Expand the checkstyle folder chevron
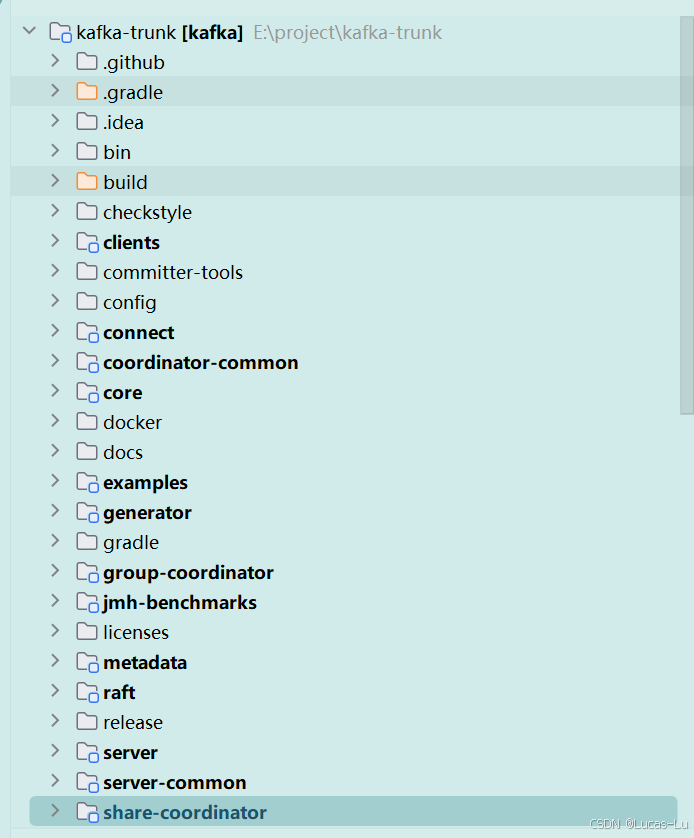The height and width of the screenshot is (838, 694). (55, 211)
